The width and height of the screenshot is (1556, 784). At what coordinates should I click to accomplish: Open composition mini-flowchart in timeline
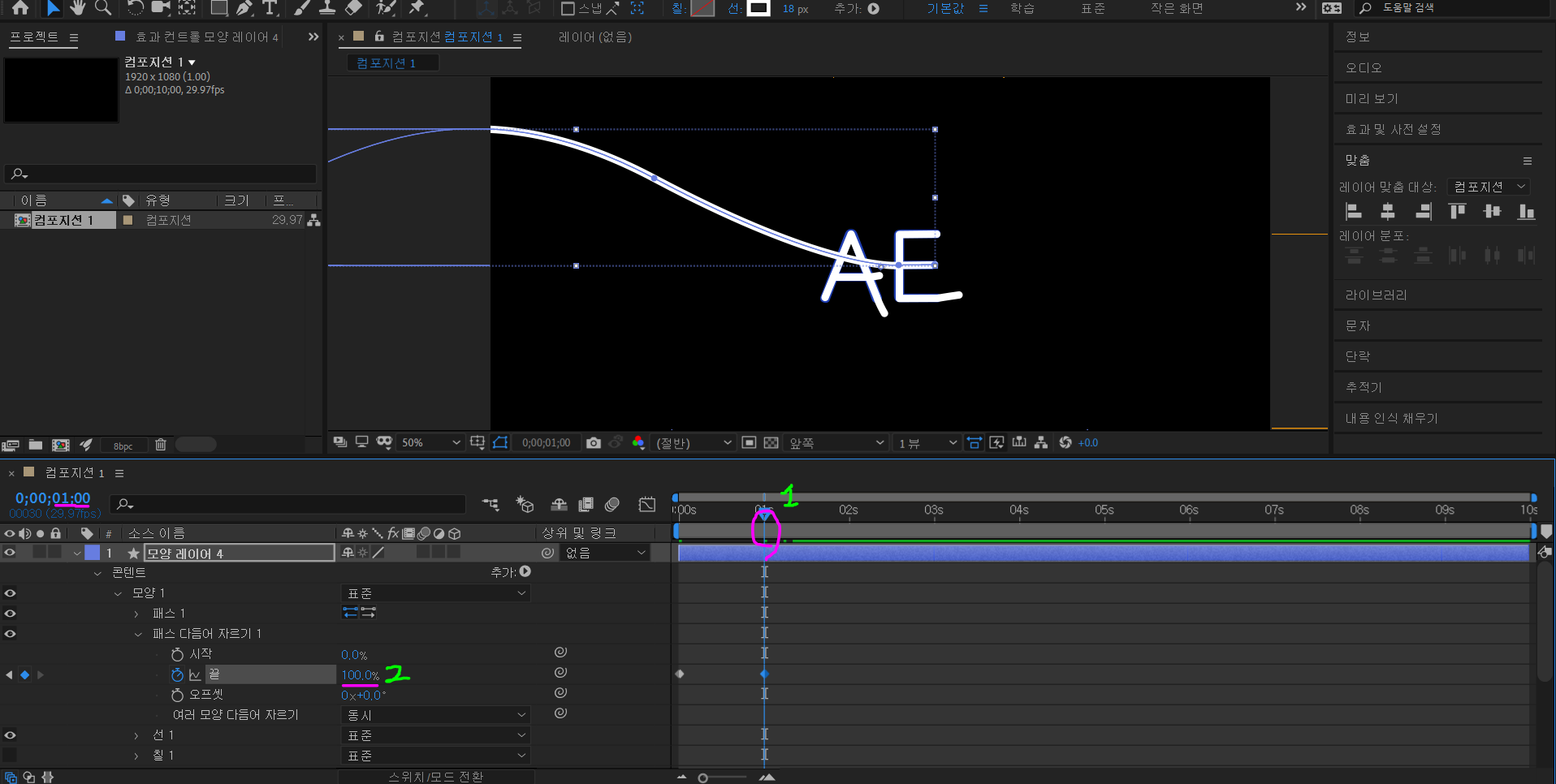(x=491, y=505)
